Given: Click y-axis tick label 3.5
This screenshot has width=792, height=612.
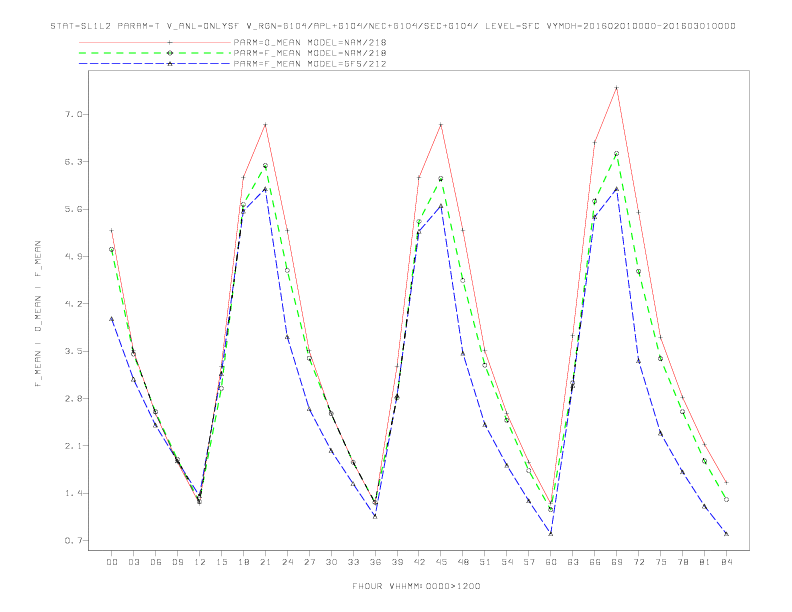Looking at the screenshot, I should pos(73,351).
